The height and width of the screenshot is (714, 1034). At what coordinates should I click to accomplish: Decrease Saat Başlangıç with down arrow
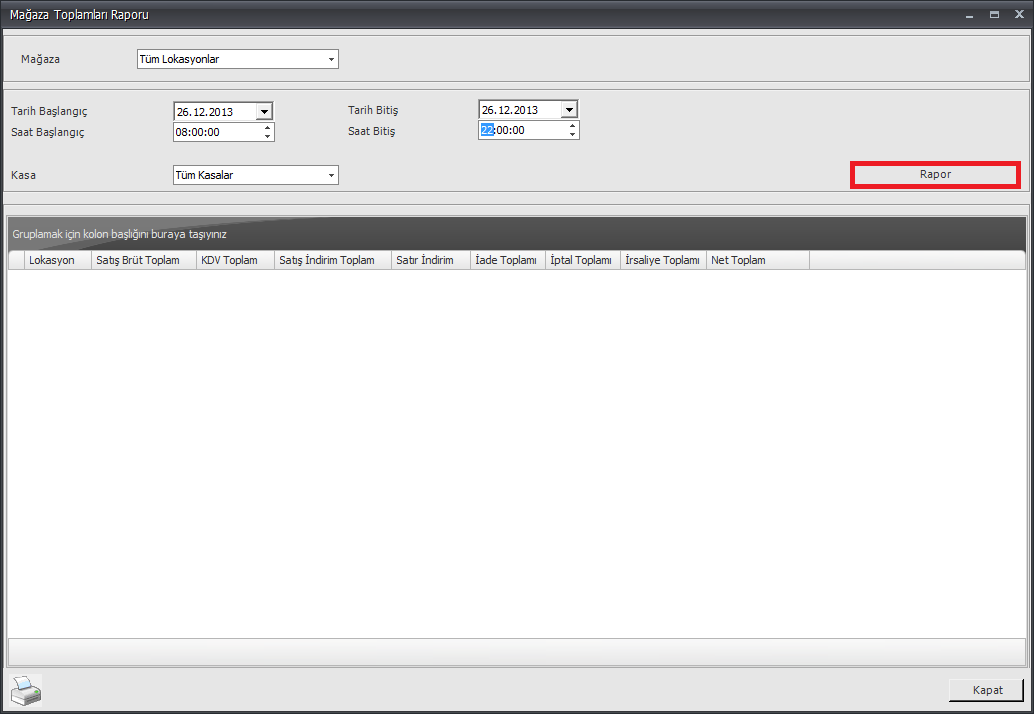pos(267,136)
